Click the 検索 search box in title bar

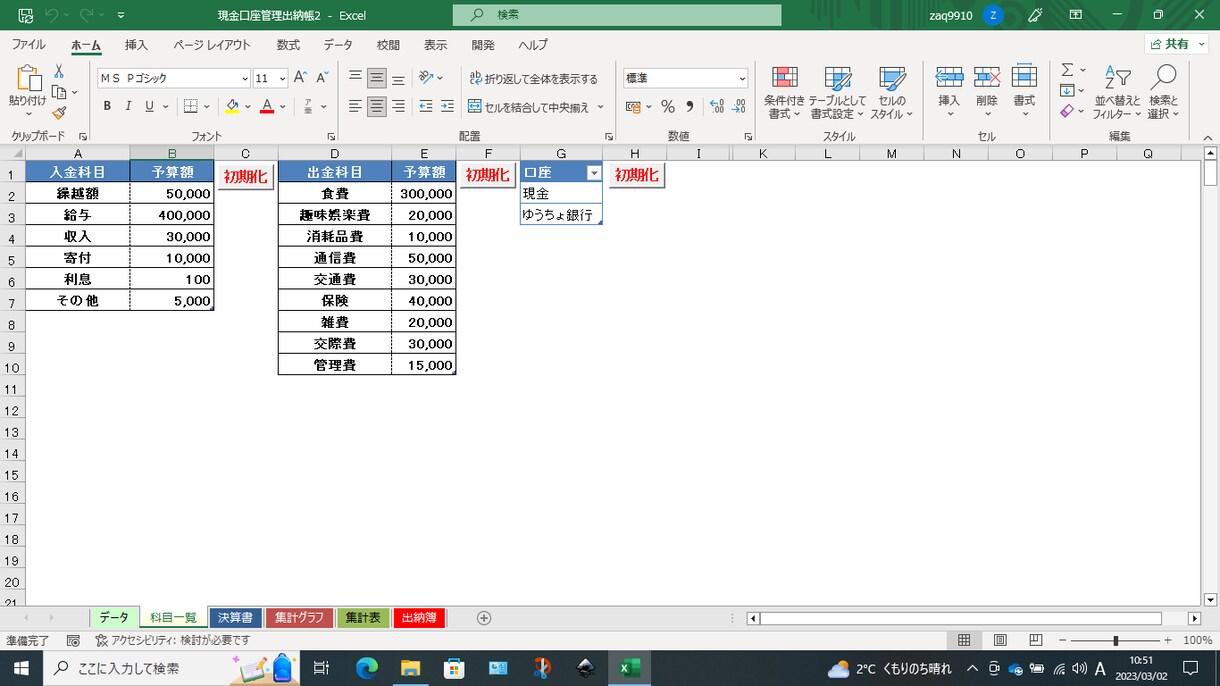(x=617, y=15)
